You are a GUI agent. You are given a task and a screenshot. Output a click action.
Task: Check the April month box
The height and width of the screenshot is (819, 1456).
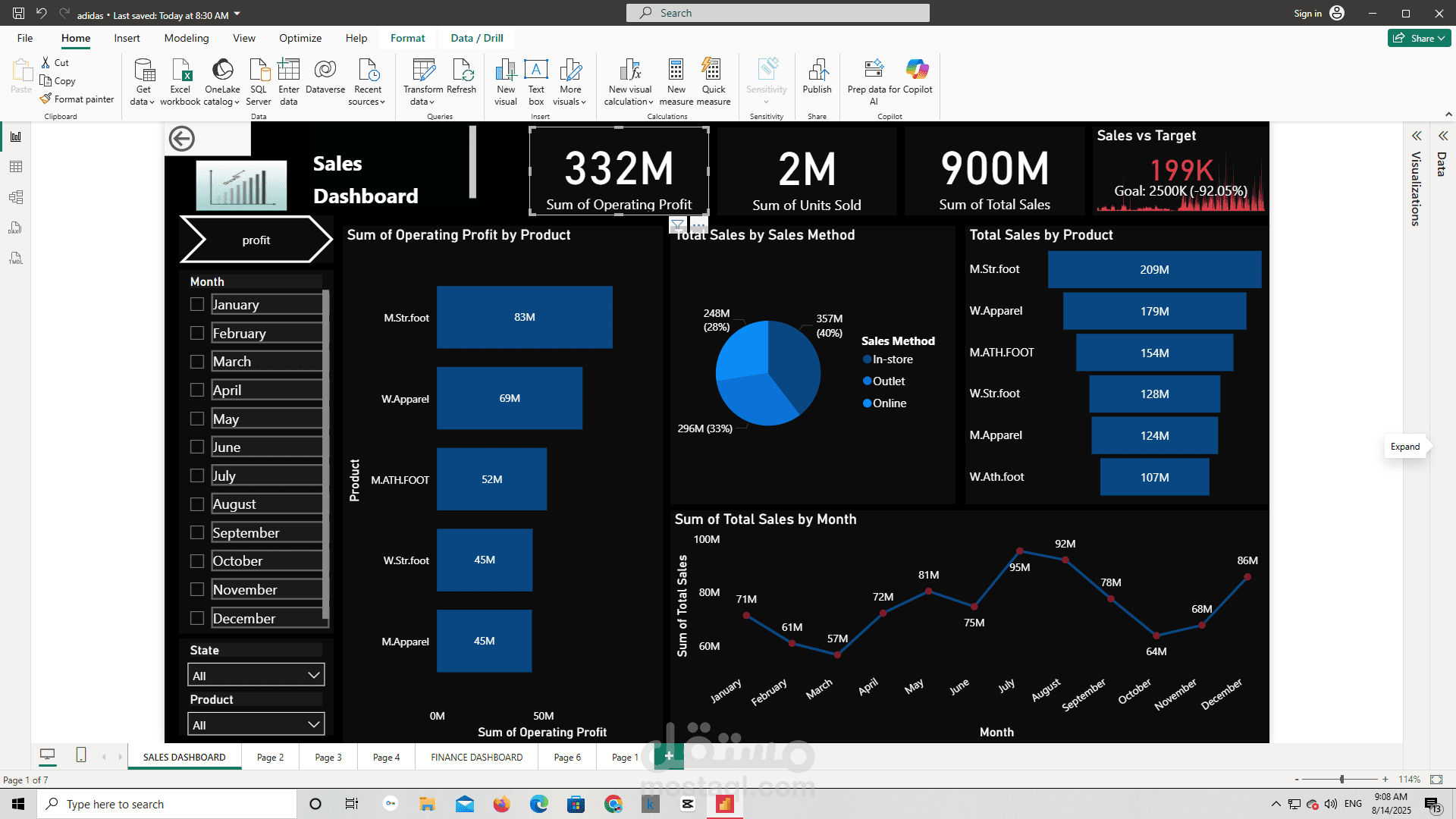(x=197, y=390)
